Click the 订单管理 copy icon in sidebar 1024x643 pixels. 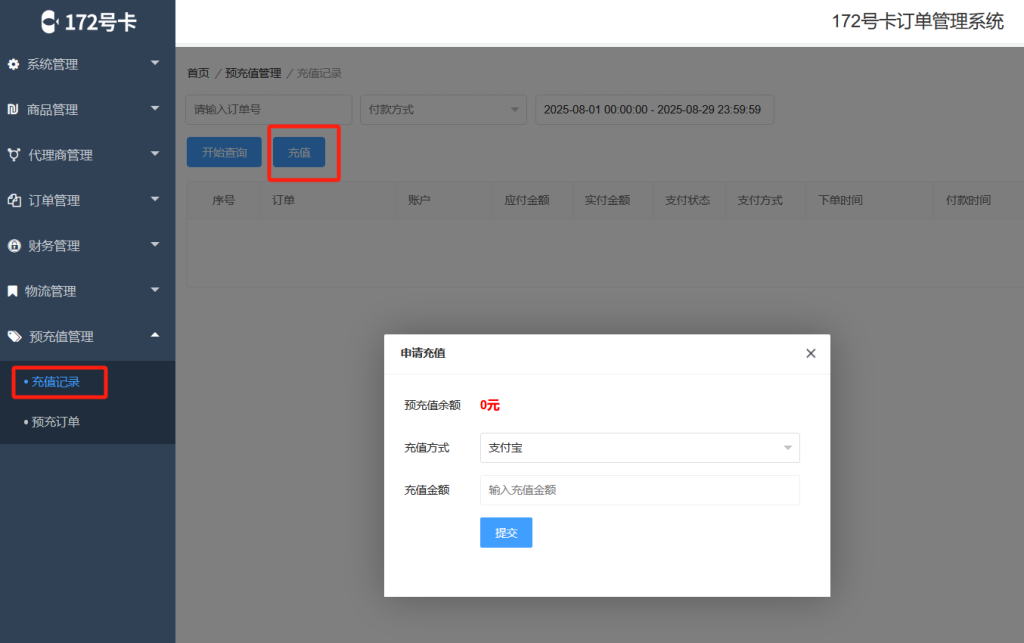[13, 200]
